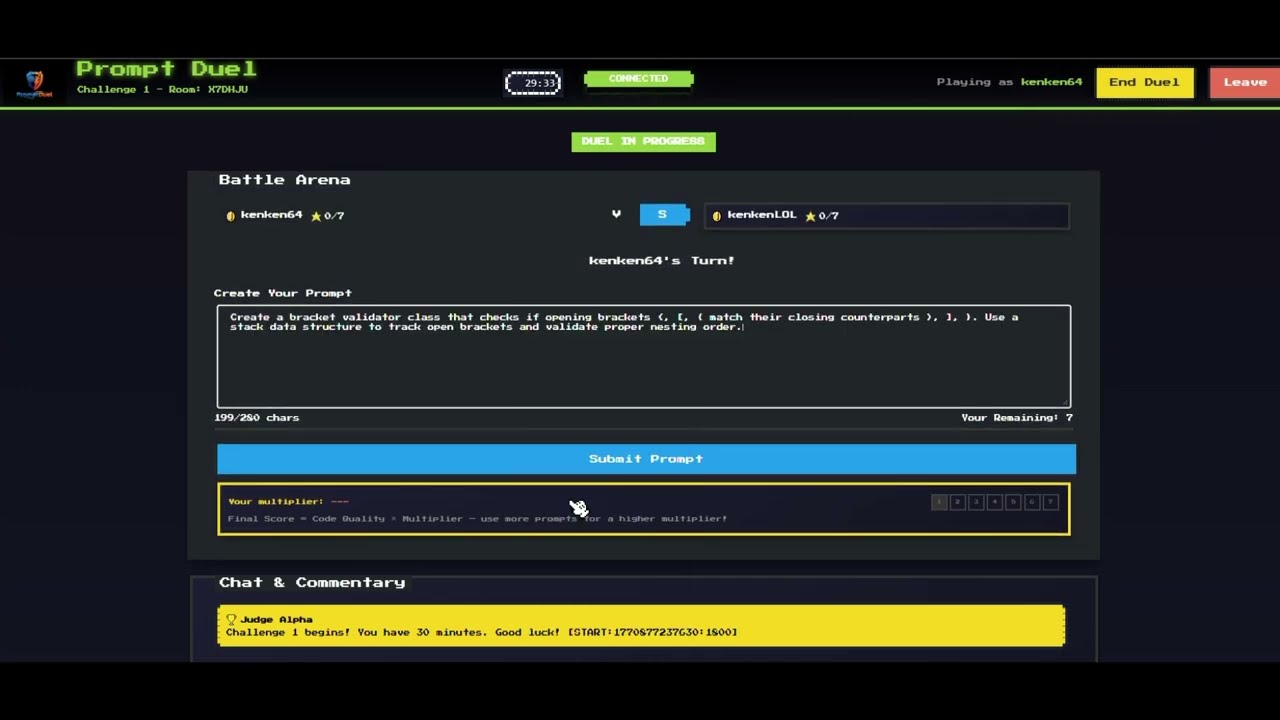
Task: Click multiplier step box 6
Action: coord(1031,502)
